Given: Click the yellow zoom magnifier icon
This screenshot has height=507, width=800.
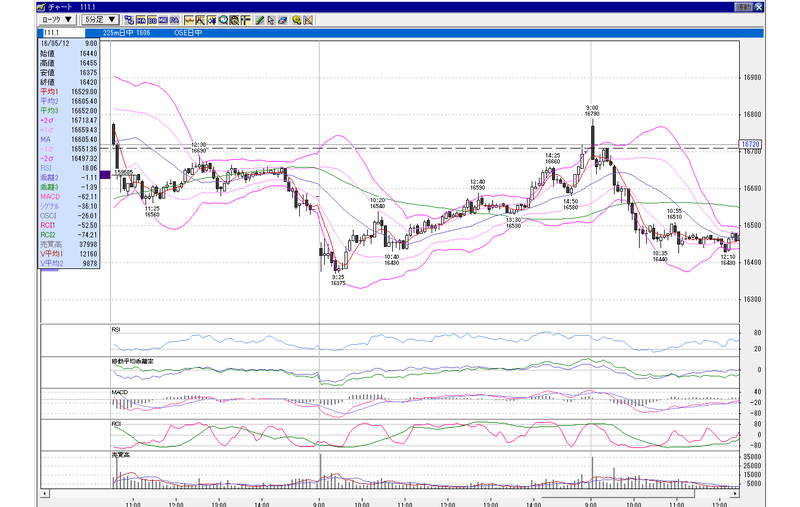Looking at the screenshot, I should pos(297,20).
